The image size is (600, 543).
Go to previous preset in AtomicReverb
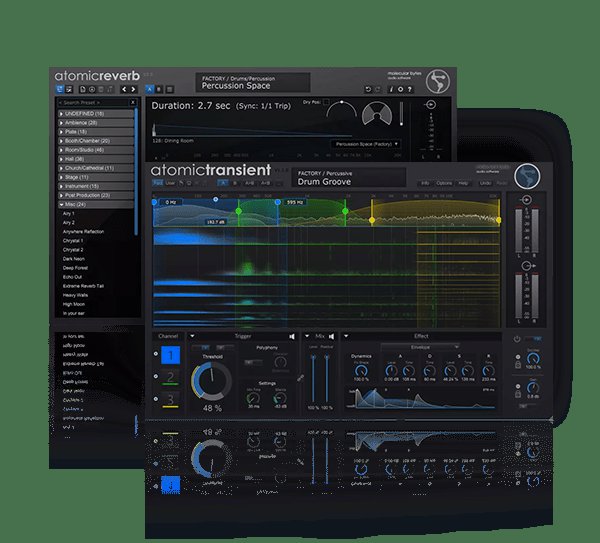(x=124, y=90)
